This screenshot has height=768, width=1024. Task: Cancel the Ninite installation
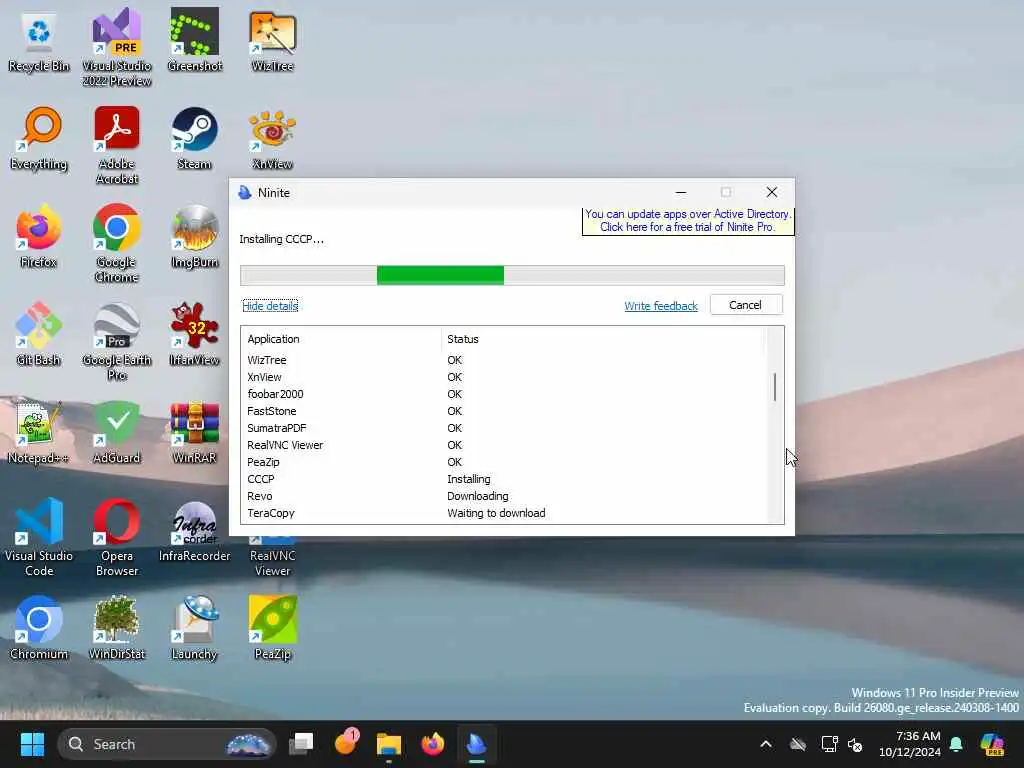(x=746, y=305)
